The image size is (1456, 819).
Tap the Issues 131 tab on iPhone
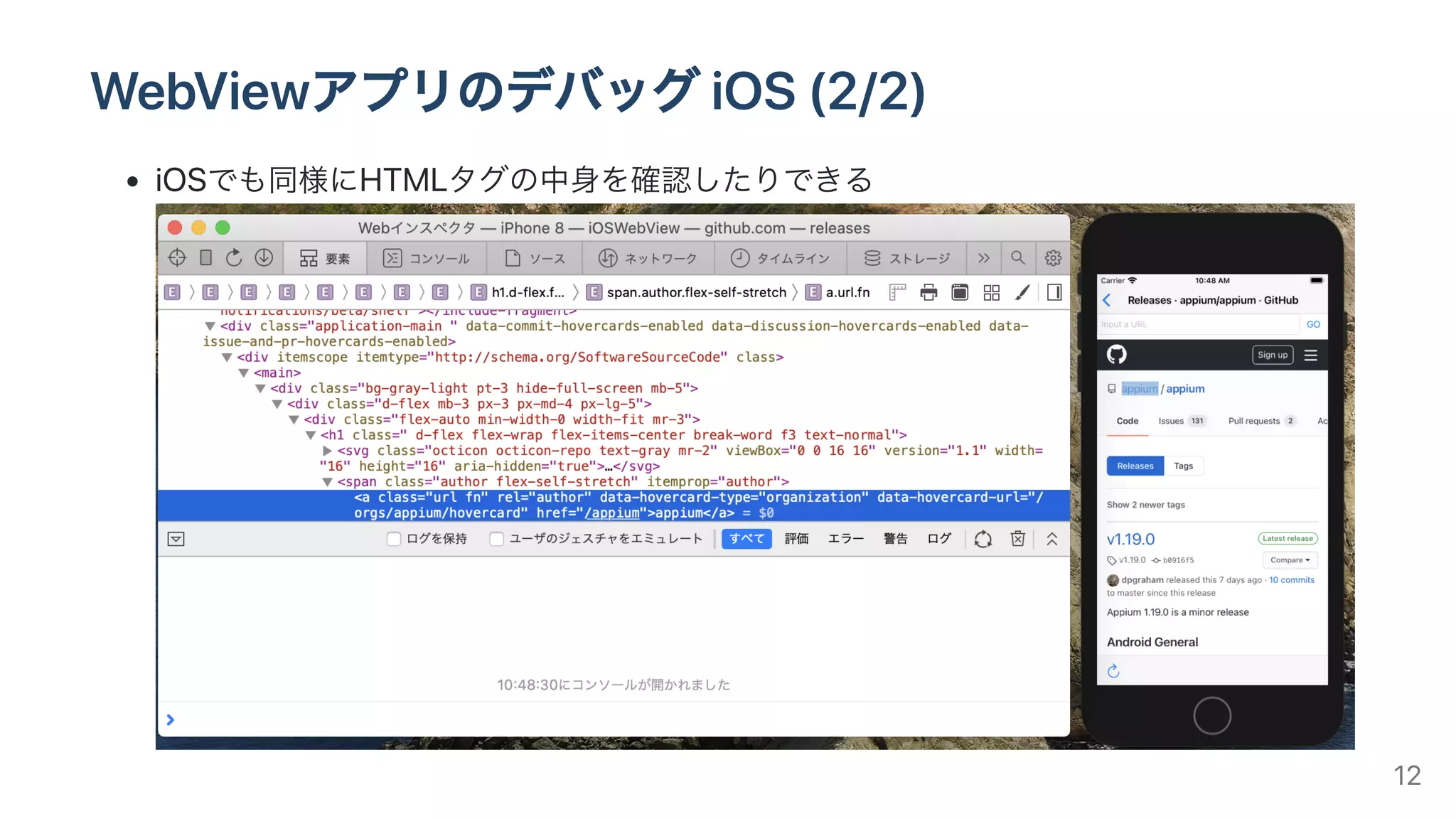pos(1182,421)
